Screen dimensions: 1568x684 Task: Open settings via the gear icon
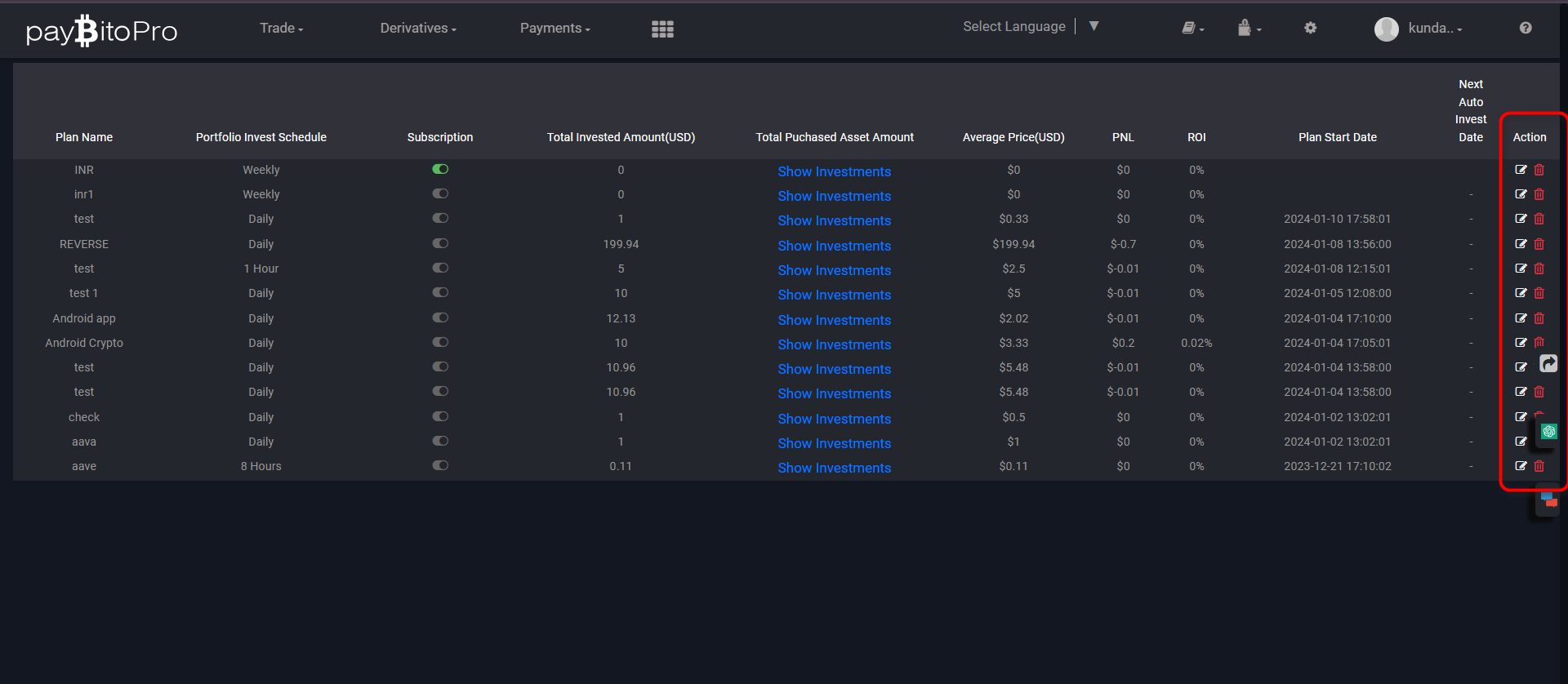[1310, 28]
